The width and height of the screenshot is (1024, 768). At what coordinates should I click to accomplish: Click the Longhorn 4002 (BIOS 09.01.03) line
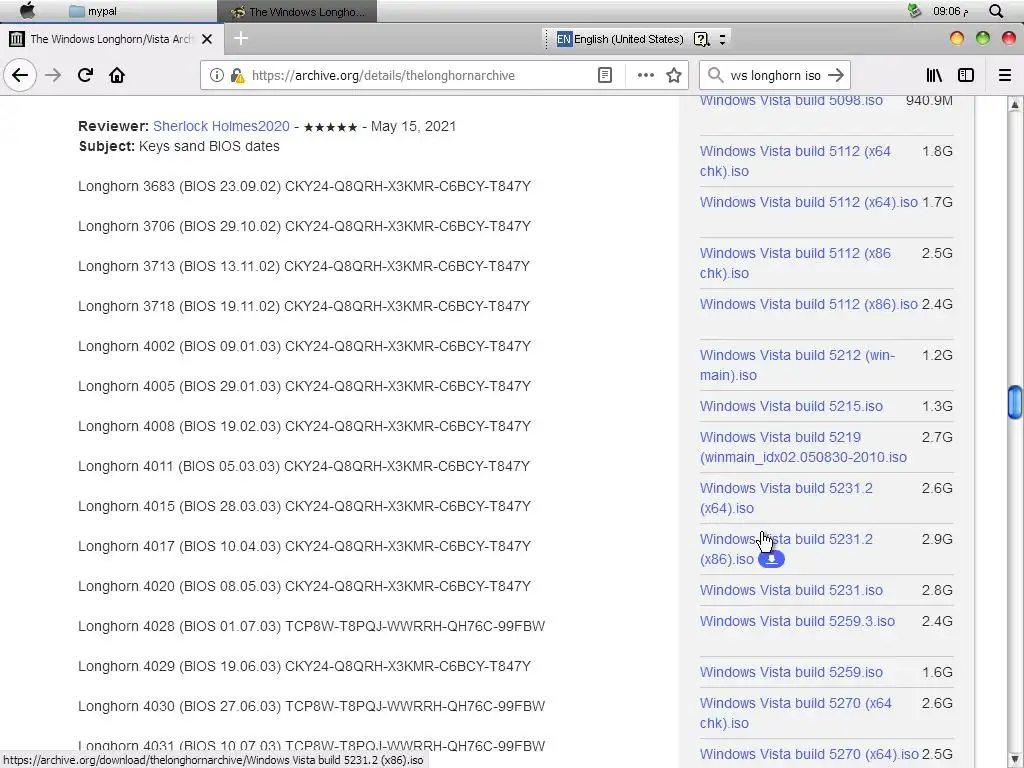[x=304, y=346]
